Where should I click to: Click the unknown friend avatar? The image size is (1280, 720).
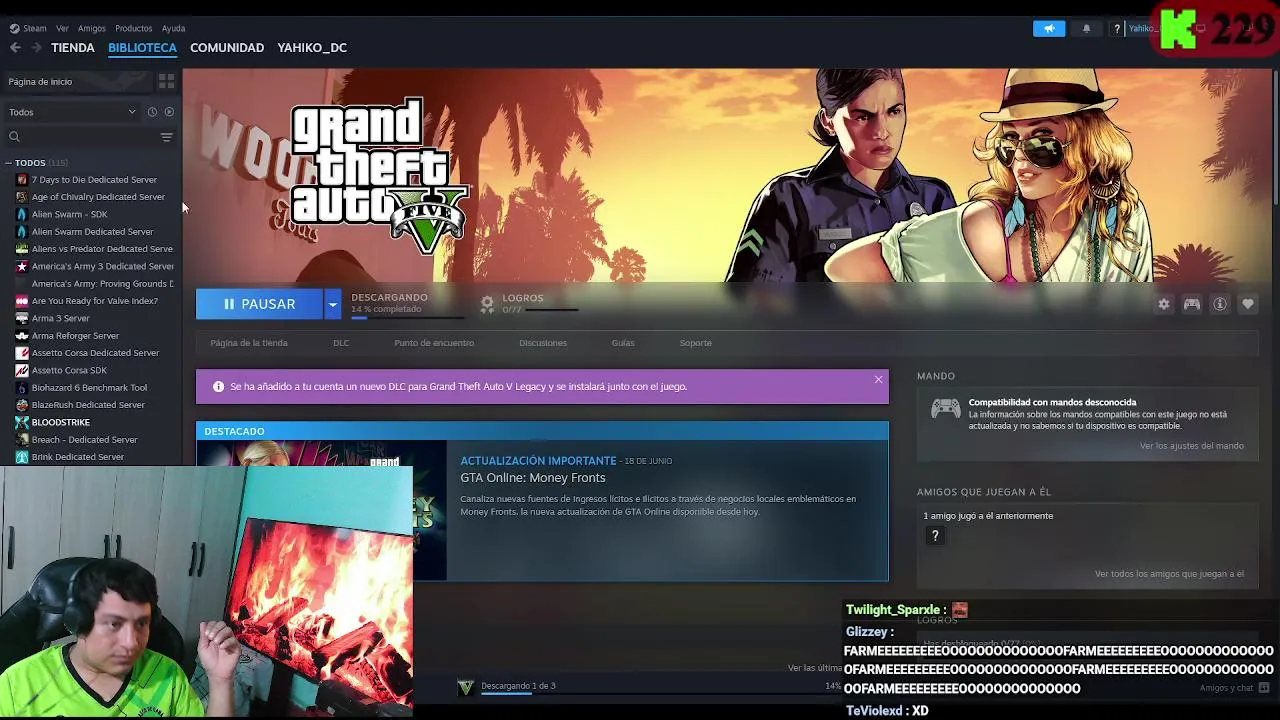935,536
